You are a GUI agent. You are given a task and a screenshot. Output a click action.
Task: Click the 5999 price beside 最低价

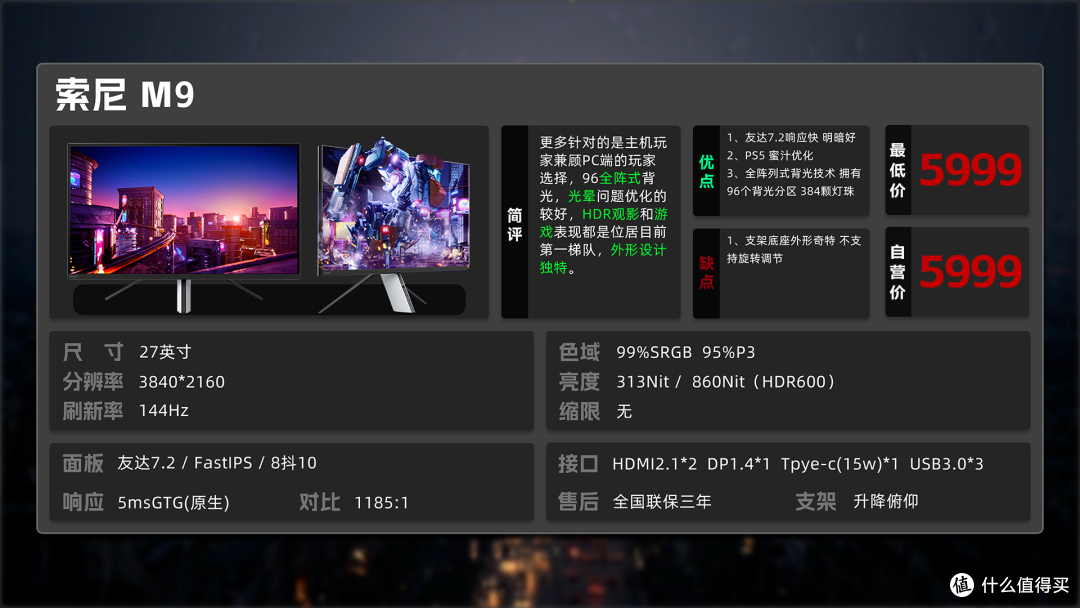click(970, 169)
